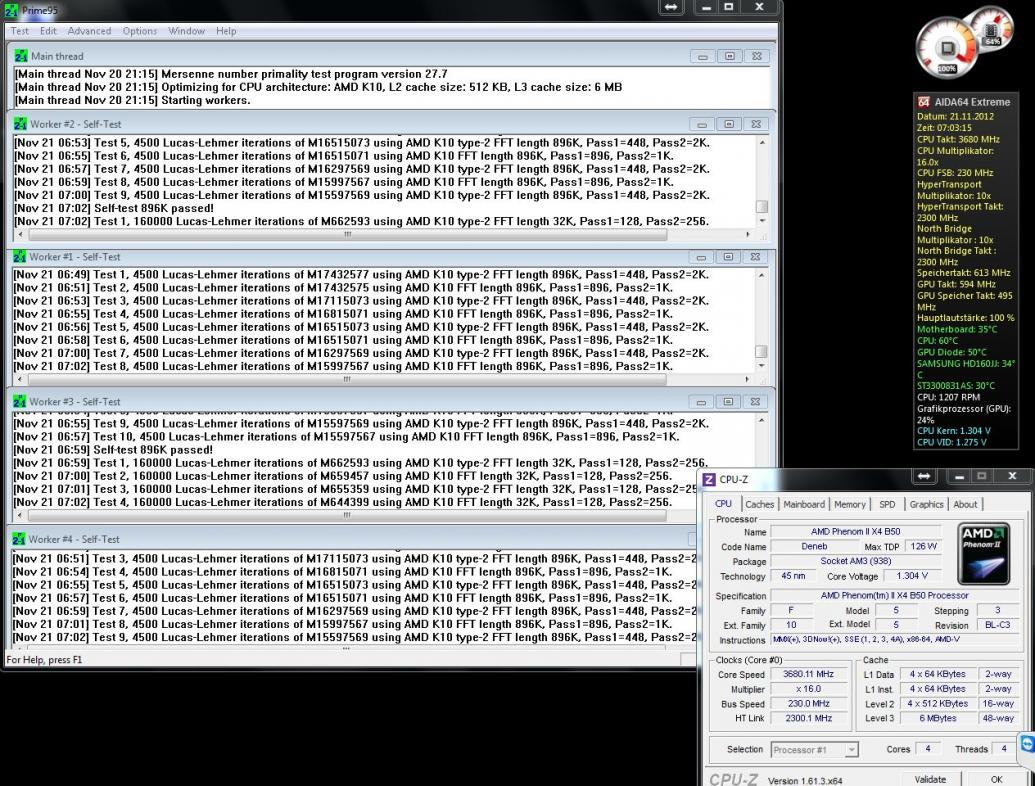
Task: Close the Worker #1 child window
Action: coord(755,257)
